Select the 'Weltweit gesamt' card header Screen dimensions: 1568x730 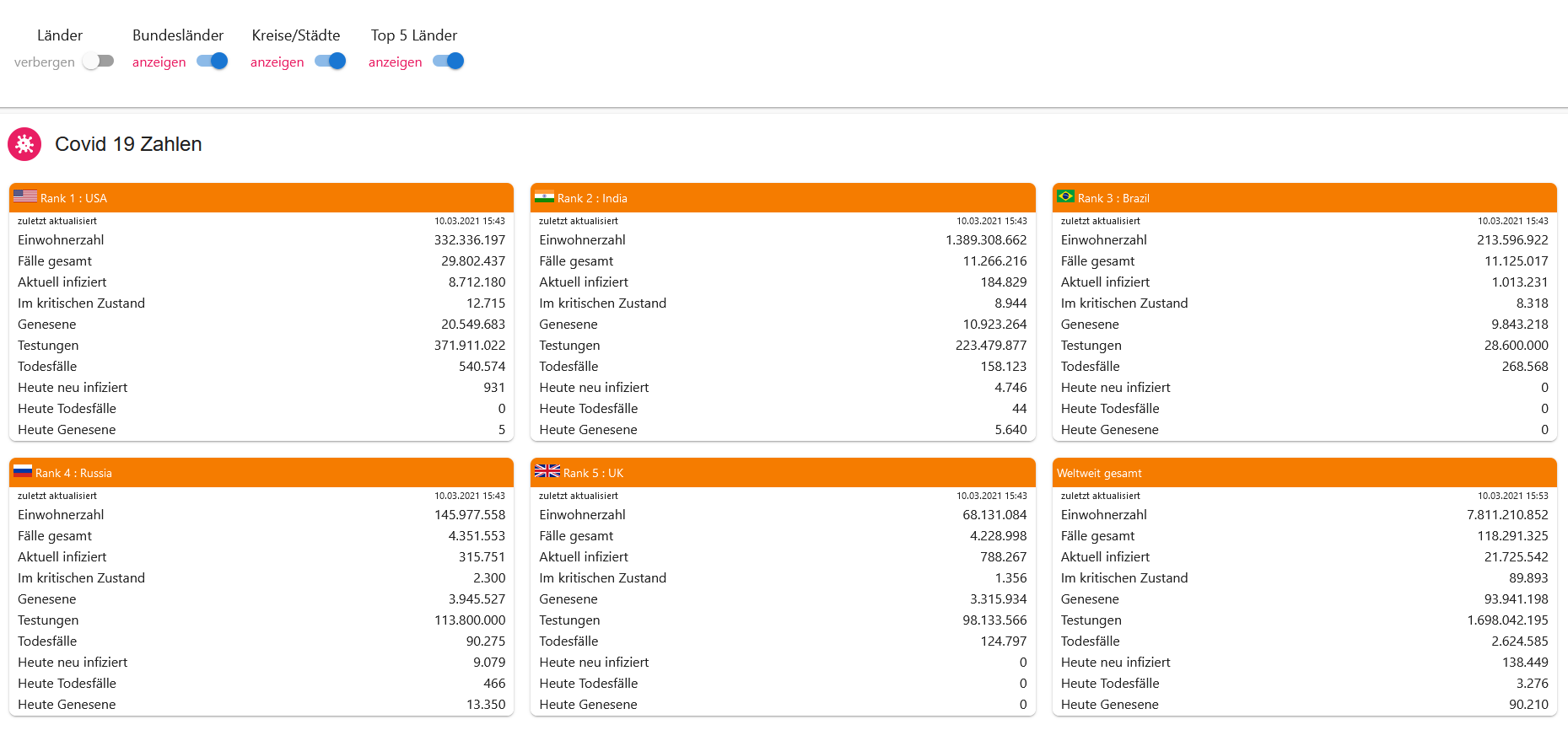[x=1305, y=473]
